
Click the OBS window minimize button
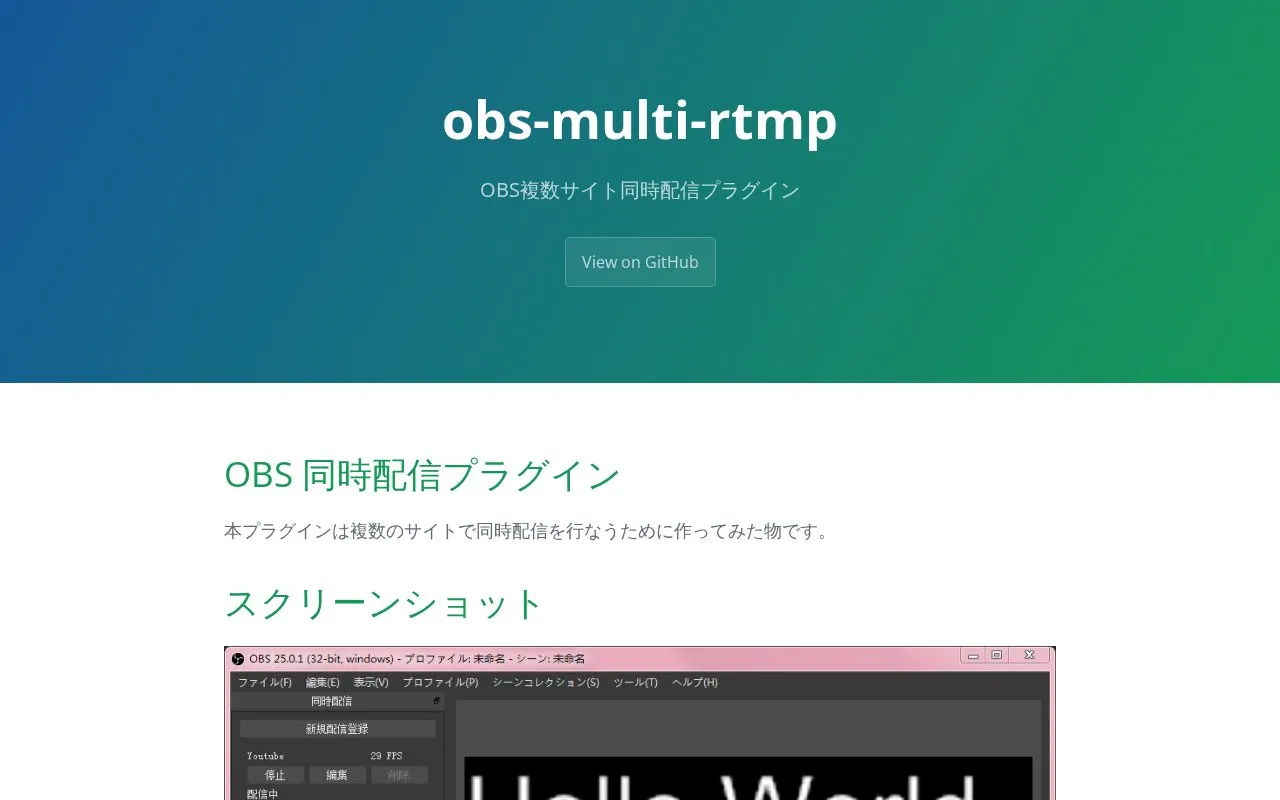(x=973, y=655)
